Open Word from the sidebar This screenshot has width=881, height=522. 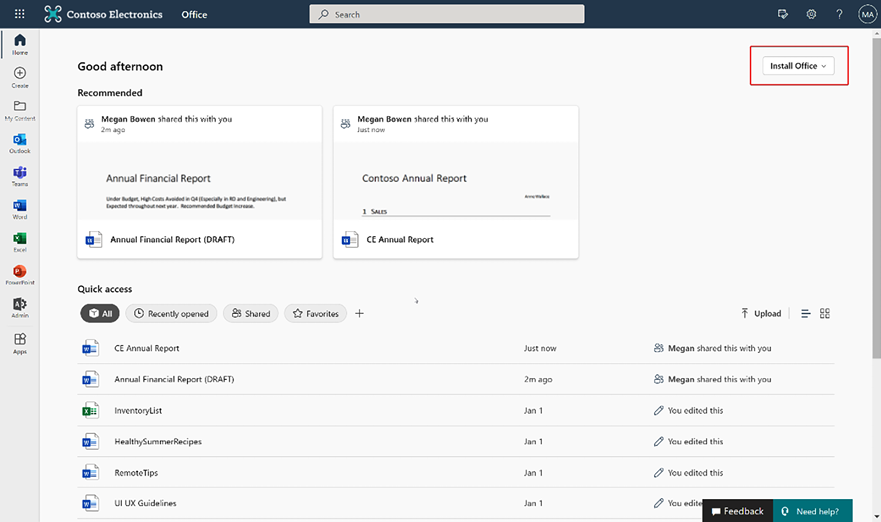[20, 209]
